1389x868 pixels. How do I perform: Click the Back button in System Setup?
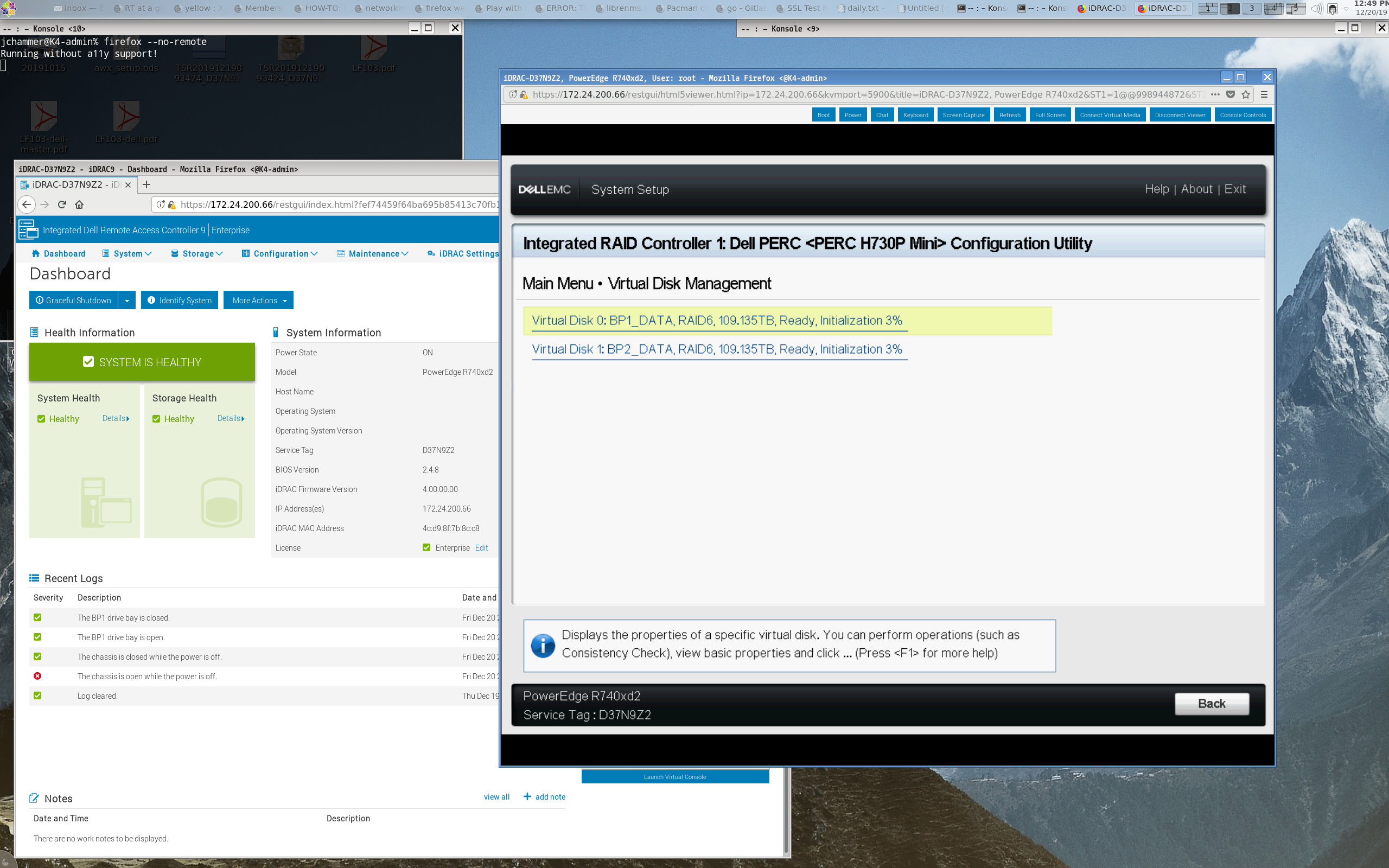(x=1212, y=703)
